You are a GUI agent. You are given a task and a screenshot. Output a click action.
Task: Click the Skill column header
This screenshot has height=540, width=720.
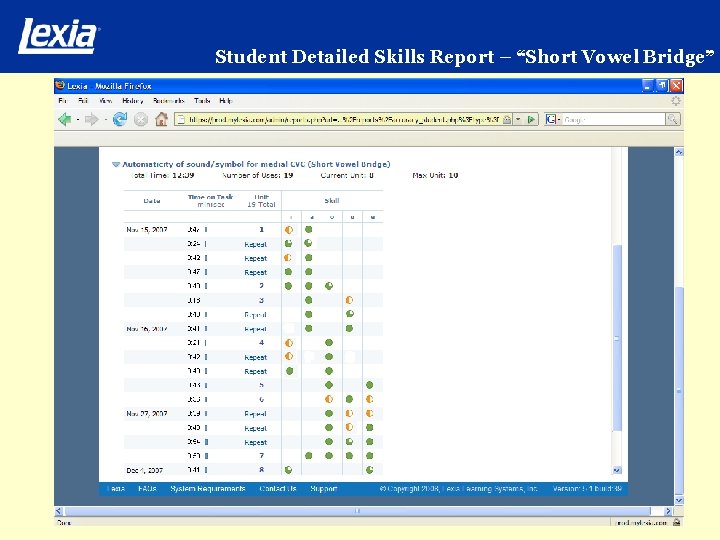[x=332, y=201]
